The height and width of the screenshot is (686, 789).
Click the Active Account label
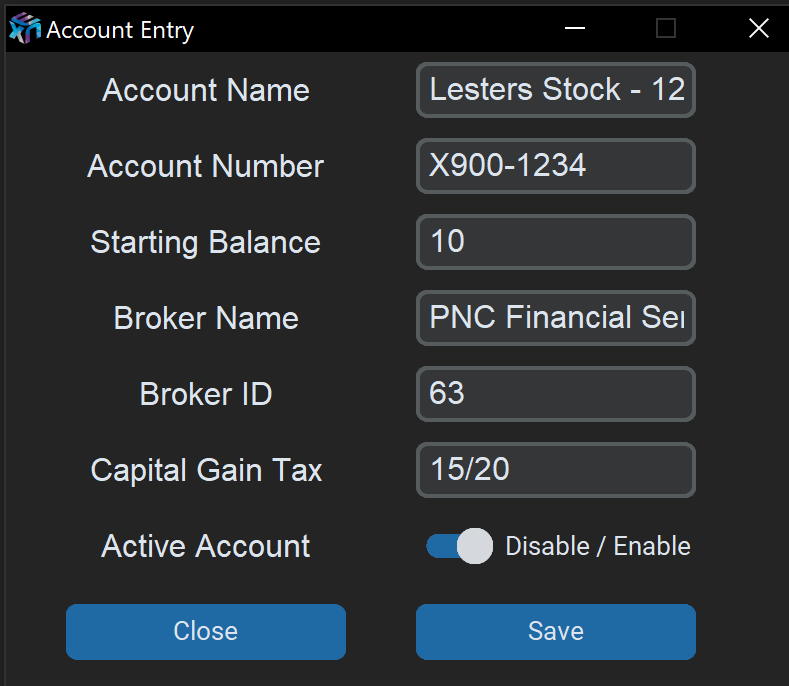206,546
